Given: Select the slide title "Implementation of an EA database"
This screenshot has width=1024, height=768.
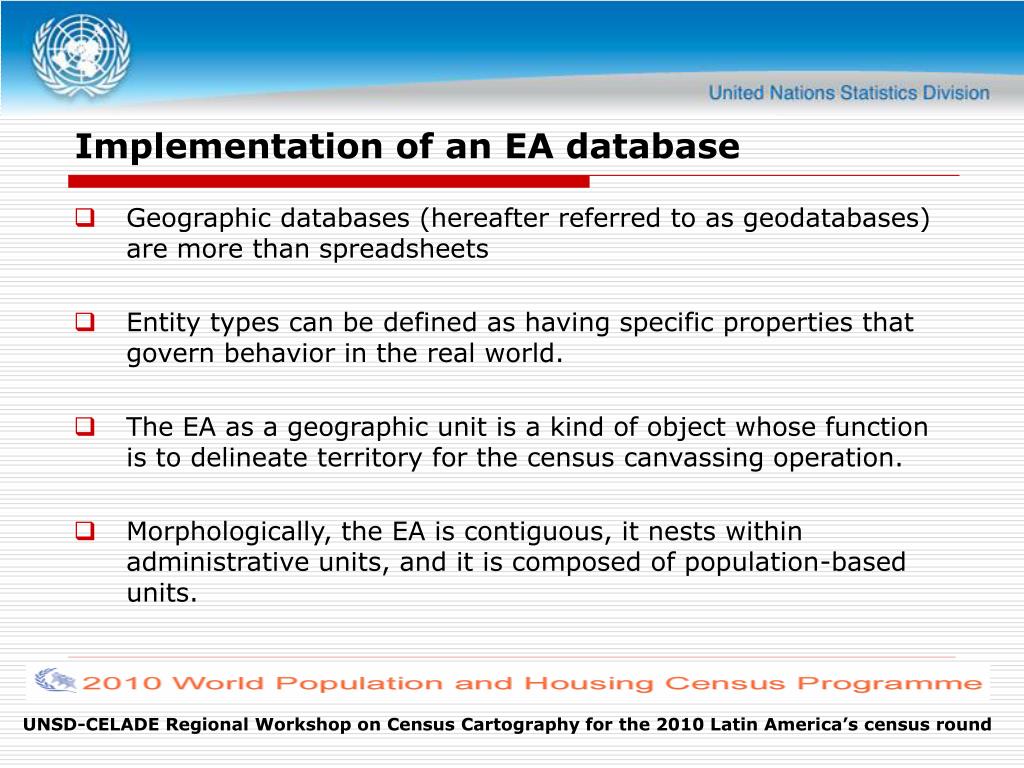Looking at the screenshot, I should click(408, 147).
